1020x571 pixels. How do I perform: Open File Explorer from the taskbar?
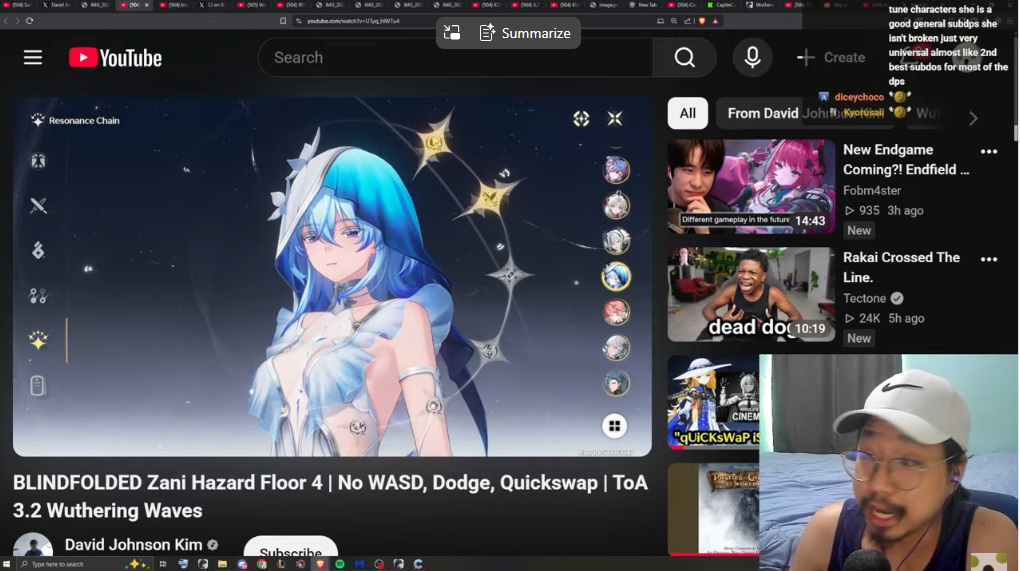click(x=222, y=564)
